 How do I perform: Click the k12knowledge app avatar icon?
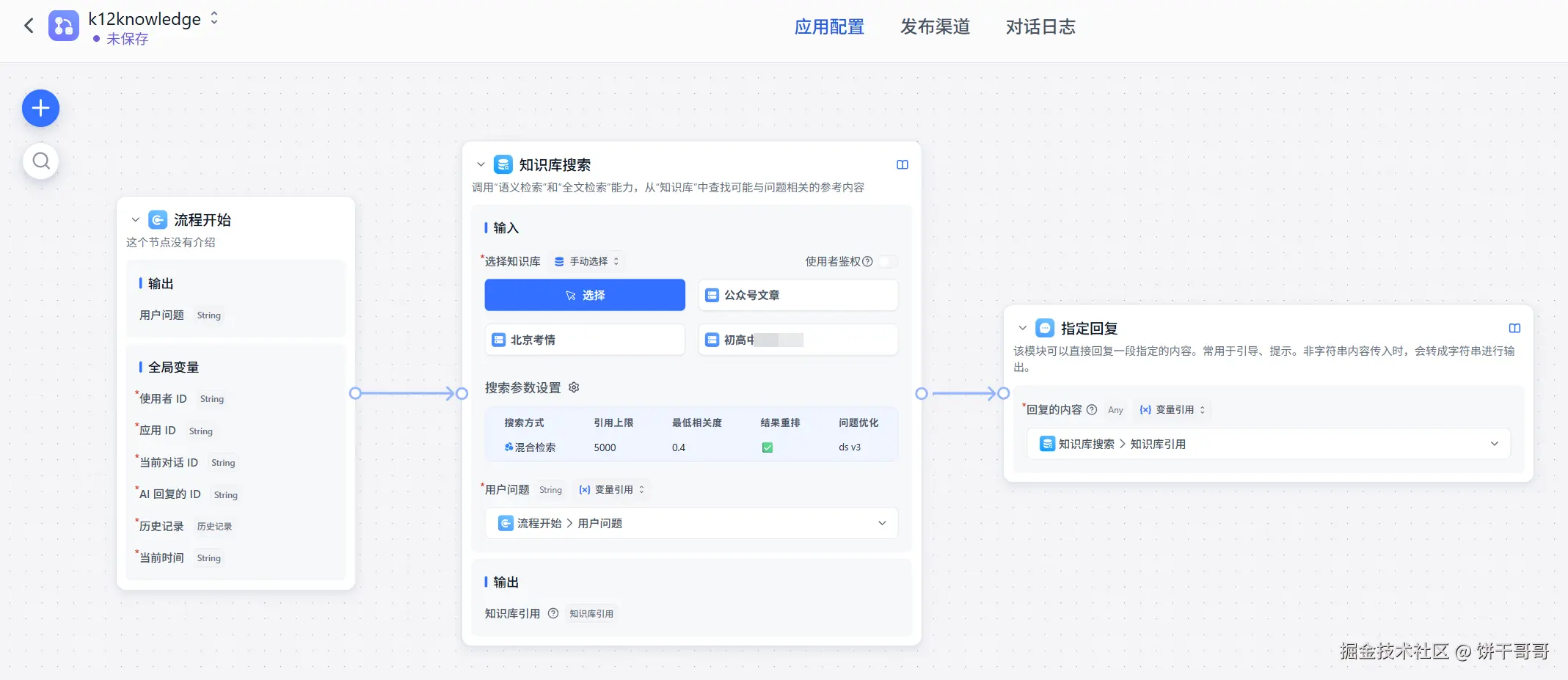pos(64,26)
